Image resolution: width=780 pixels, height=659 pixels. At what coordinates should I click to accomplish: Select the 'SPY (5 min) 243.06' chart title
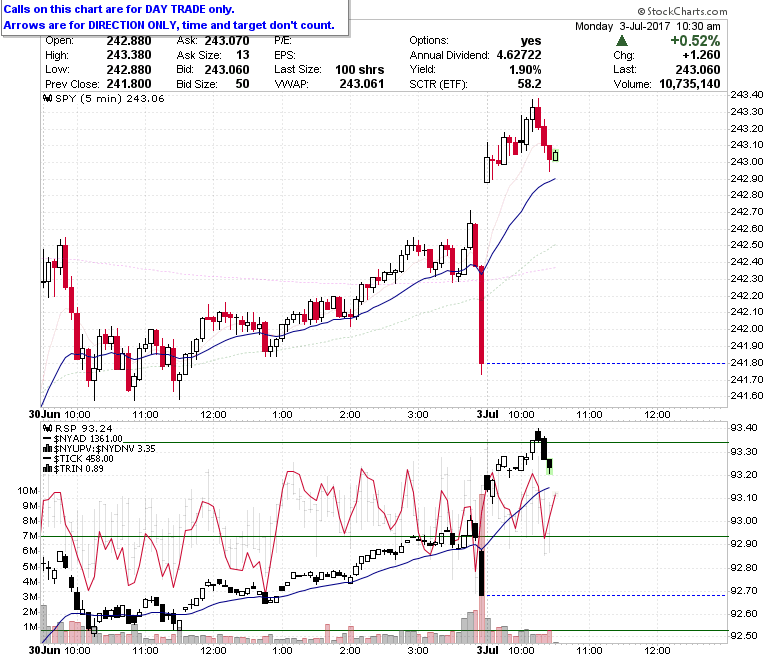point(110,98)
